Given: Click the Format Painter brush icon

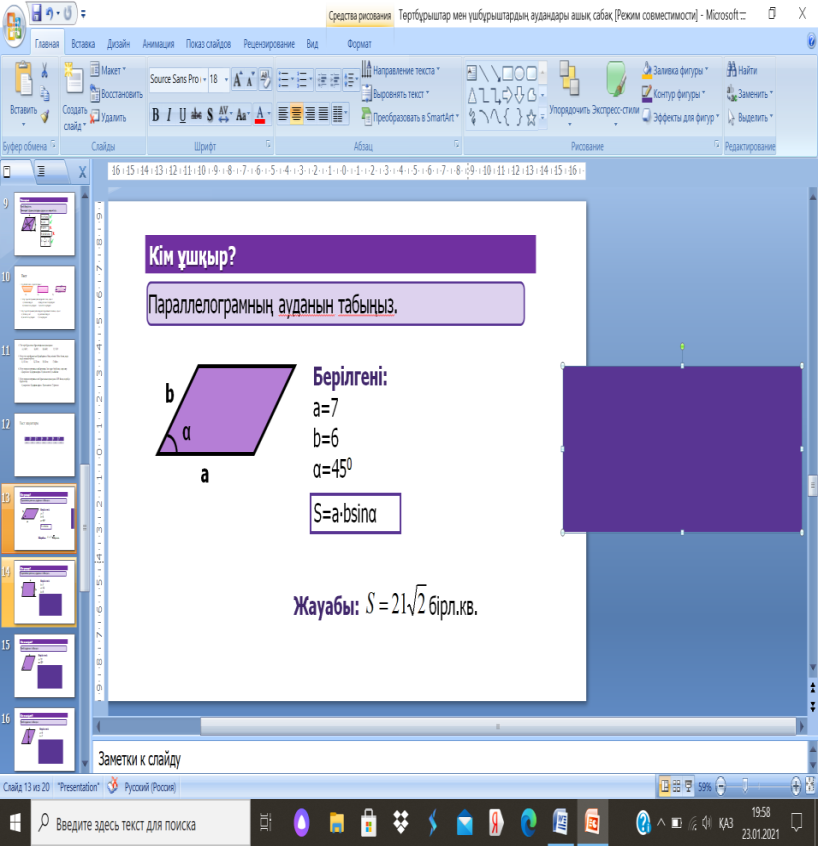Looking at the screenshot, I should [45, 116].
